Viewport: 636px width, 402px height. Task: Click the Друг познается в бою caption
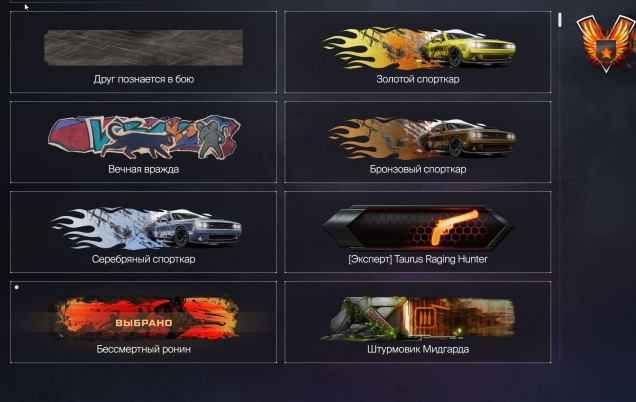coord(144,79)
